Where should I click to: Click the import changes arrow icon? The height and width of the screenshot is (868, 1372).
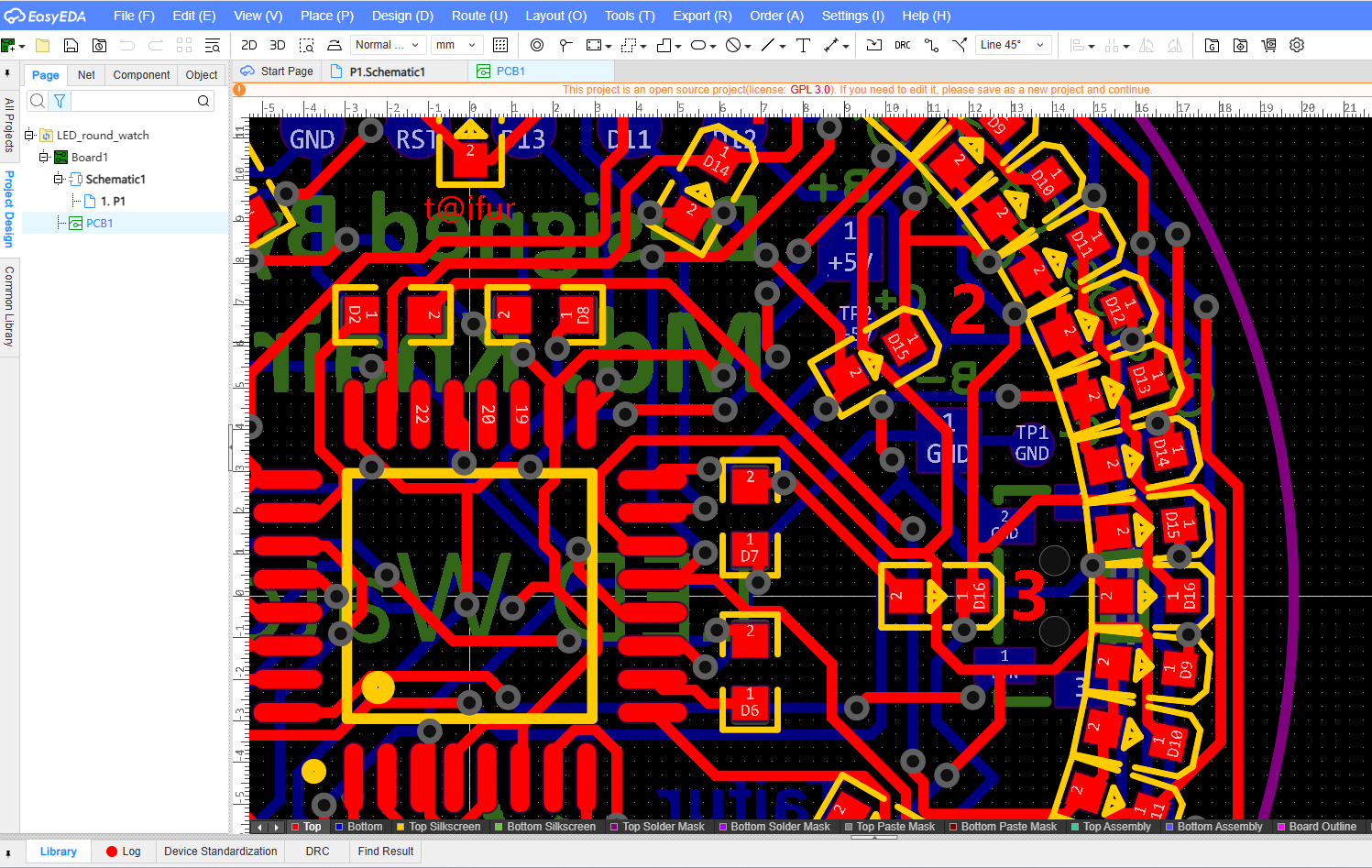874,45
